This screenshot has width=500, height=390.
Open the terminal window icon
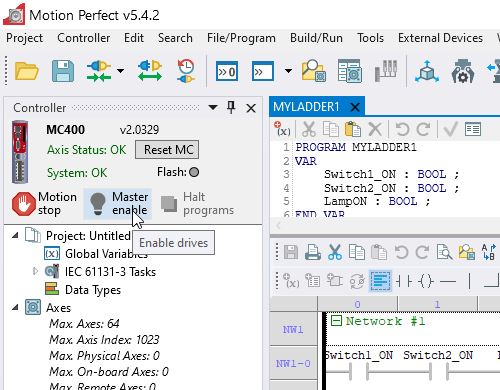coord(263,71)
